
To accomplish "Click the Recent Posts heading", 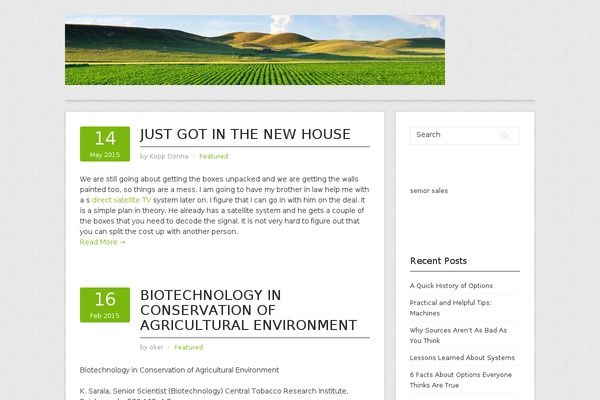I will click(x=439, y=261).
